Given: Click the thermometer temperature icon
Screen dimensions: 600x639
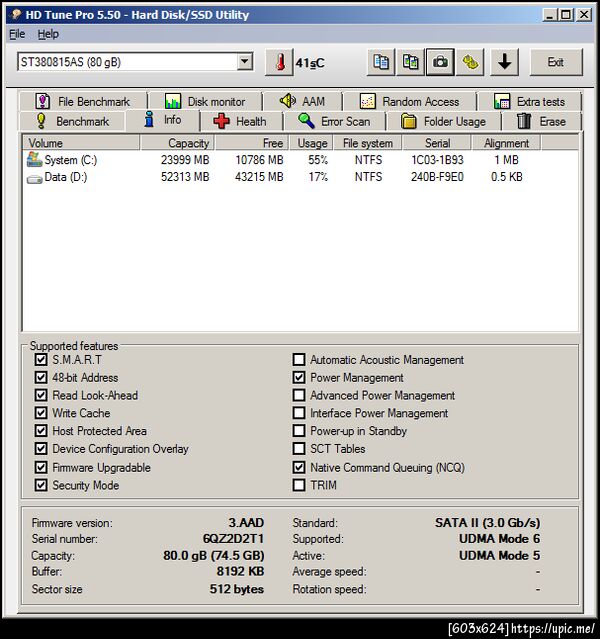Looking at the screenshot, I should click(x=279, y=62).
